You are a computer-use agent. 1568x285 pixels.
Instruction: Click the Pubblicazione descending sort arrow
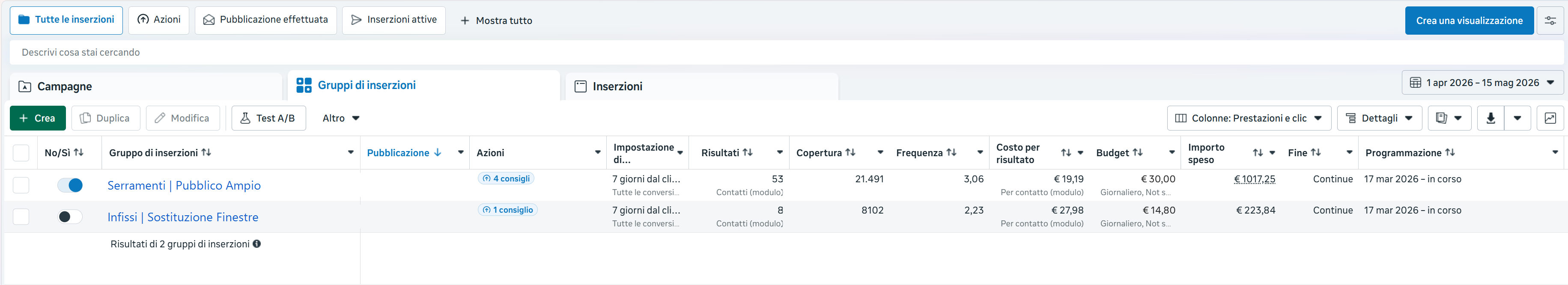438,152
